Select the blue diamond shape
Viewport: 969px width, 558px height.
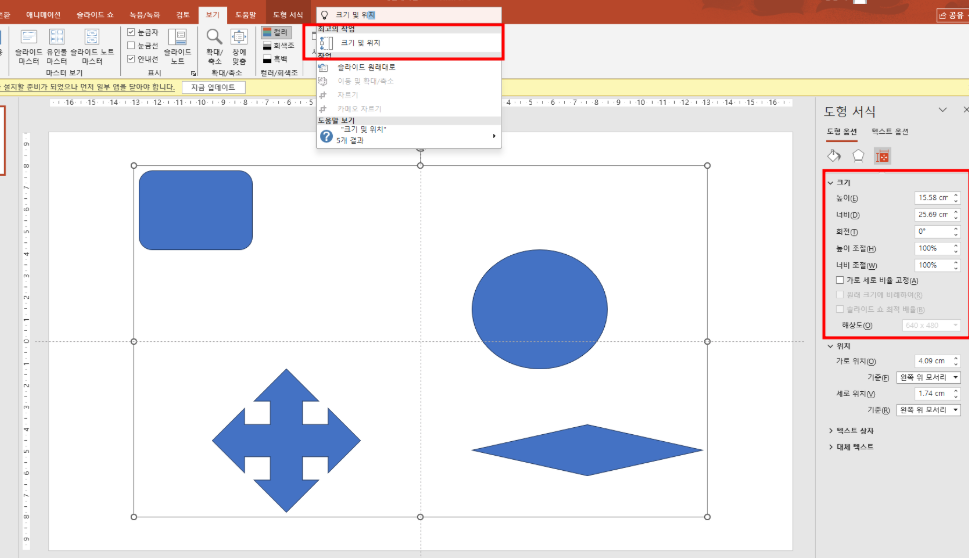(587, 450)
